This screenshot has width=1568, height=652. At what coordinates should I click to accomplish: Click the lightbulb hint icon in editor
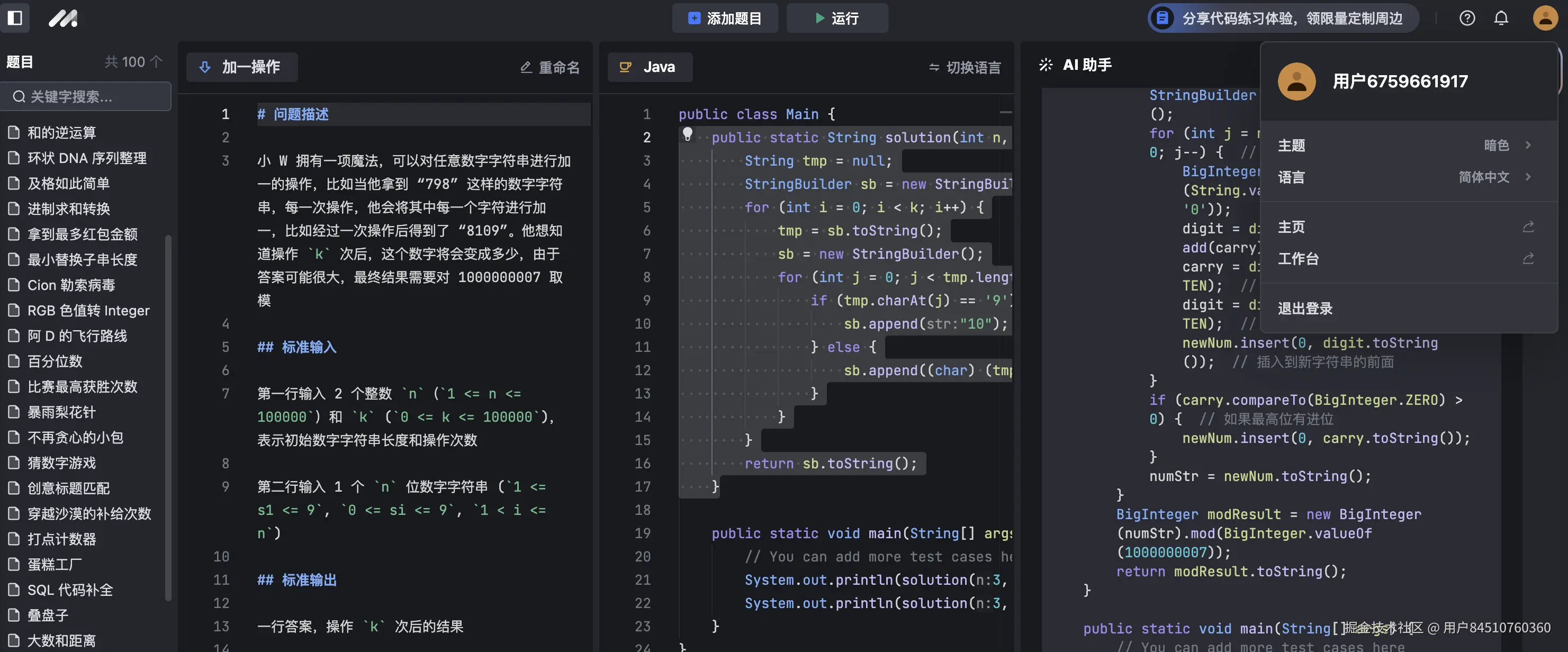click(x=687, y=134)
